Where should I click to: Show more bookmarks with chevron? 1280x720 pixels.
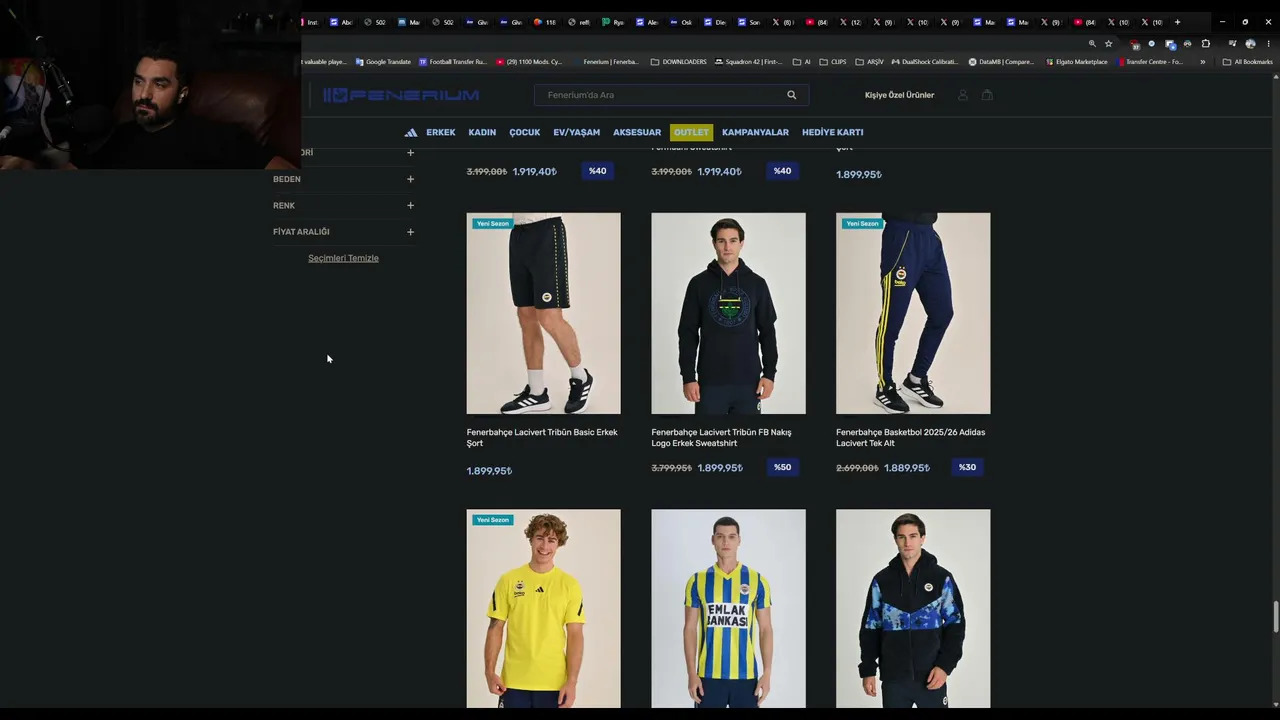1202,62
